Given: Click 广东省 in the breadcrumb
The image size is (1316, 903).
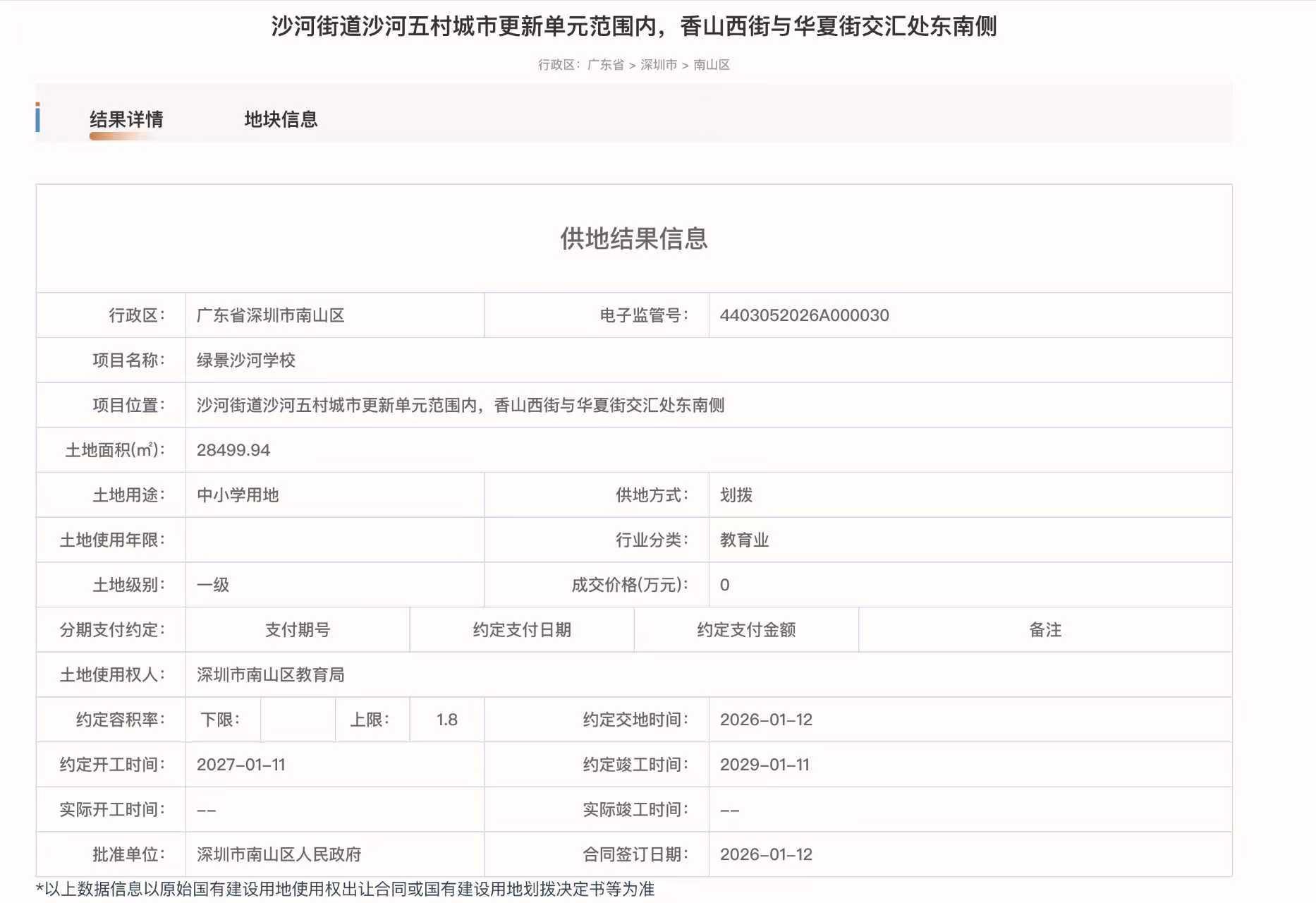Looking at the screenshot, I should (x=605, y=65).
